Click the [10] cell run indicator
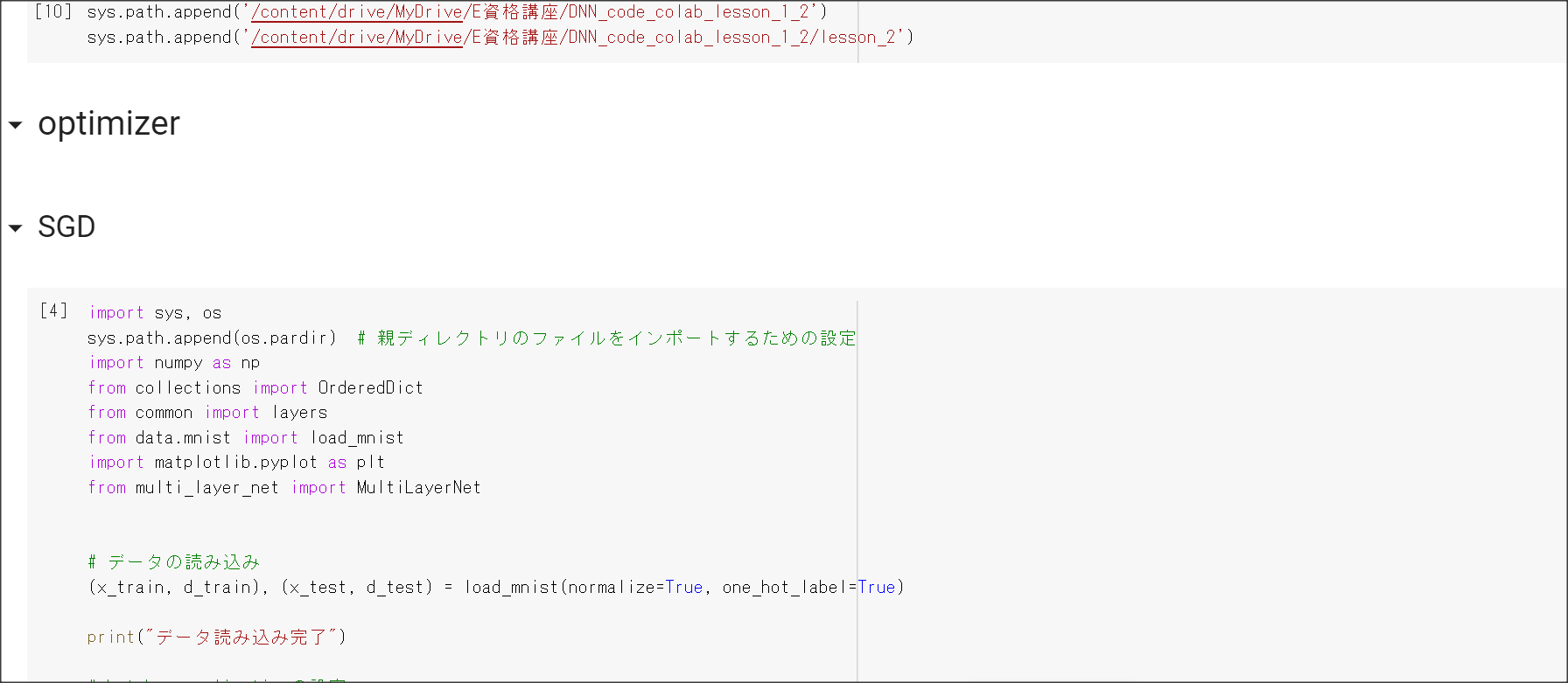Image resolution: width=1568 pixels, height=683 pixels. tap(53, 12)
